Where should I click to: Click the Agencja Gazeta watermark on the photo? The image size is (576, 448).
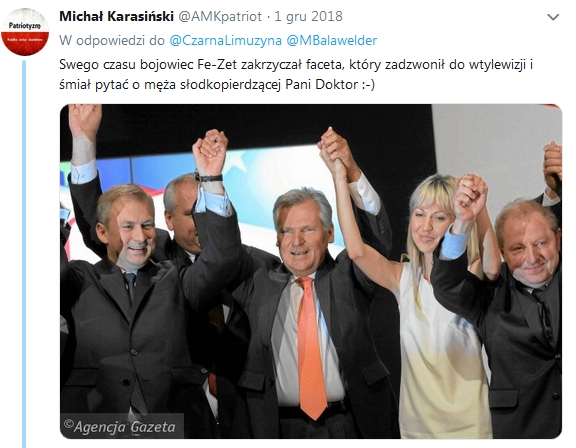tap(120, 426)
